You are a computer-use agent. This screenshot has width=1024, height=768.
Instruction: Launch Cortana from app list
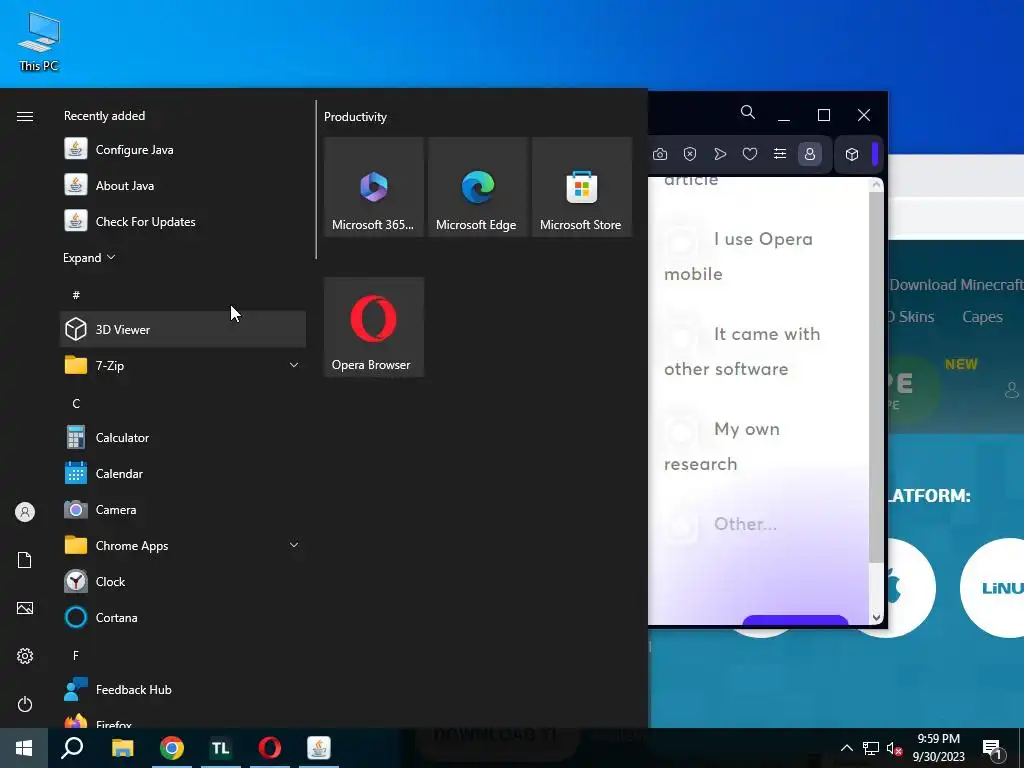[x=183, y=617]
